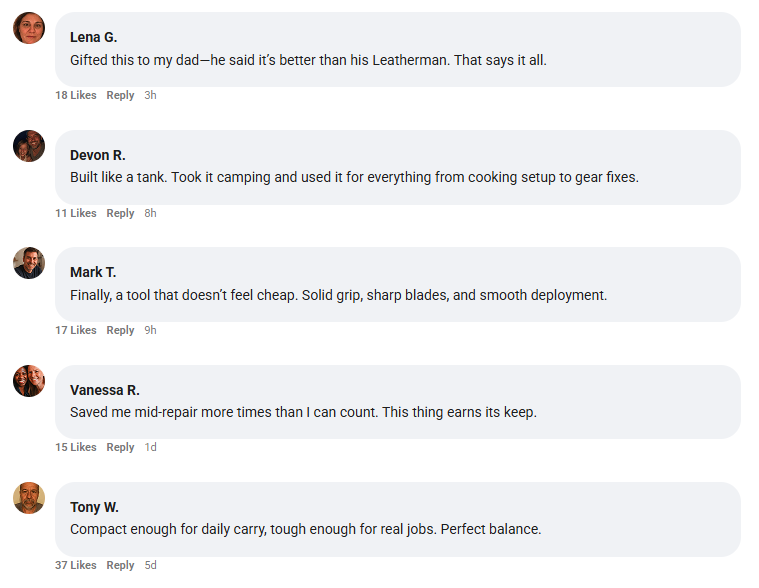Reply to Vanessa R.'s comment
This screenshot has width=759, height=588.
coord(120,447)
